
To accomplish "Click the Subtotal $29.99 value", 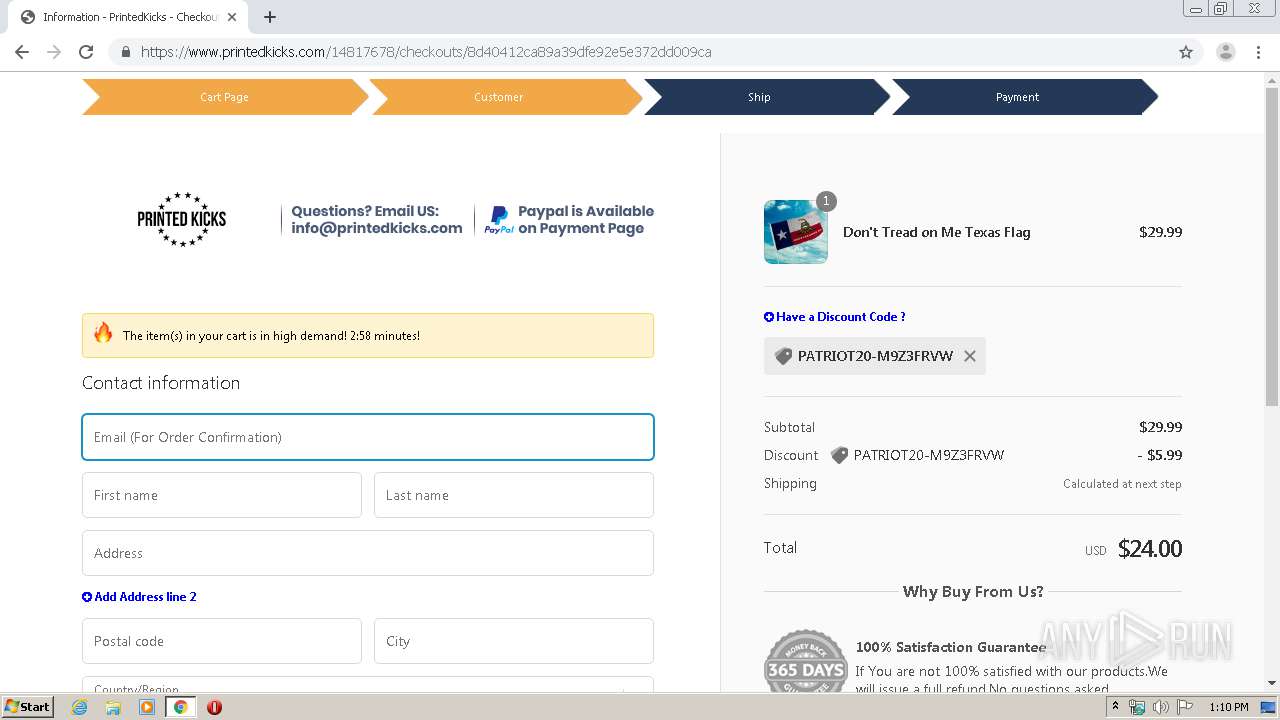I will (x=1160, y=427).
